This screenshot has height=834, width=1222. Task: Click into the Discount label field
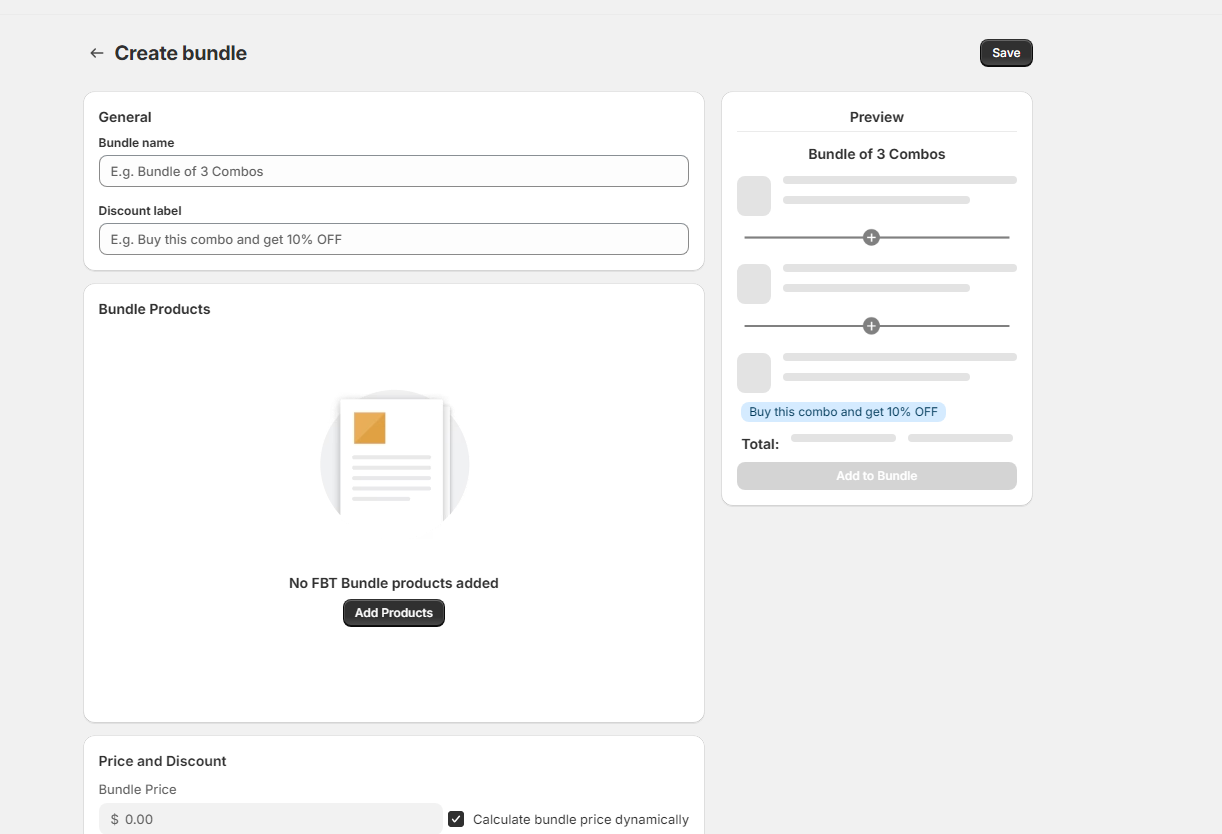[x=393, y=239]
